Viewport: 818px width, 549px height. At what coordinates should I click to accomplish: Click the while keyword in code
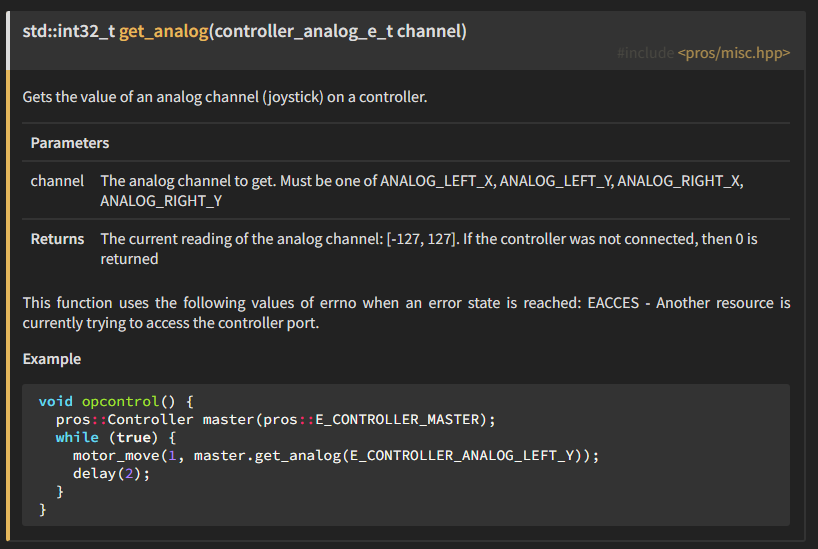pyautogui.click(x=77, y=437)
